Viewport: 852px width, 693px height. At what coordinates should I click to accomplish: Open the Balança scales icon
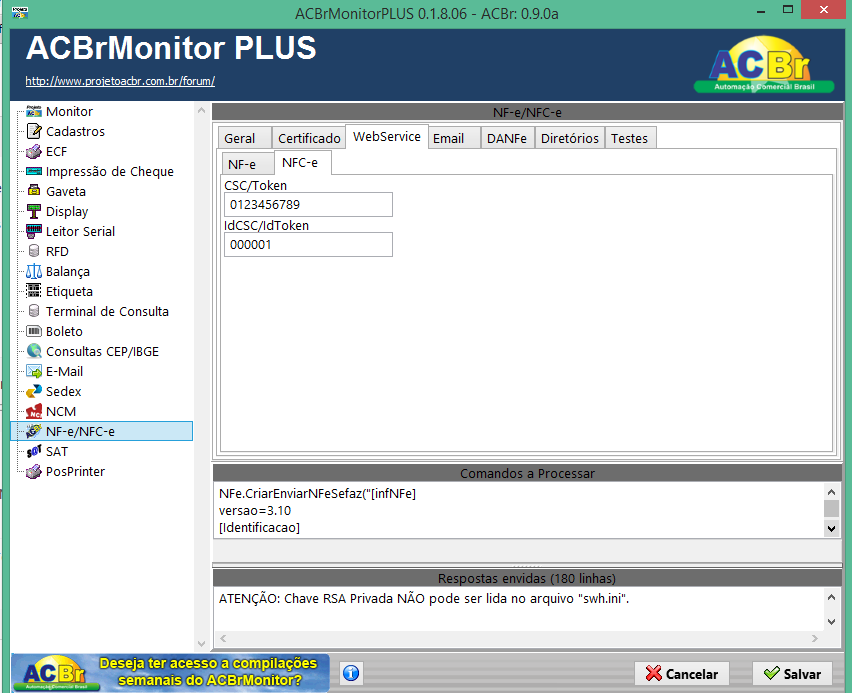(34, 272)
